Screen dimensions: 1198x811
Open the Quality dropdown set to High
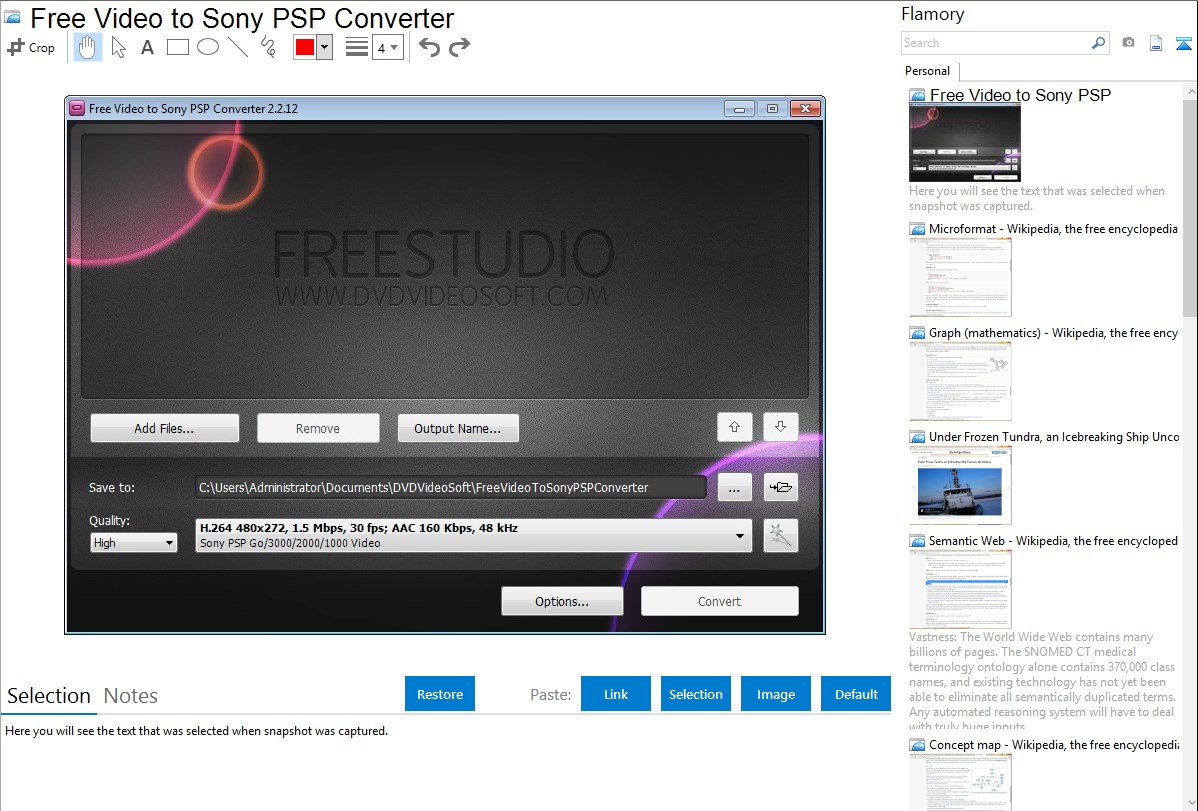134,543
